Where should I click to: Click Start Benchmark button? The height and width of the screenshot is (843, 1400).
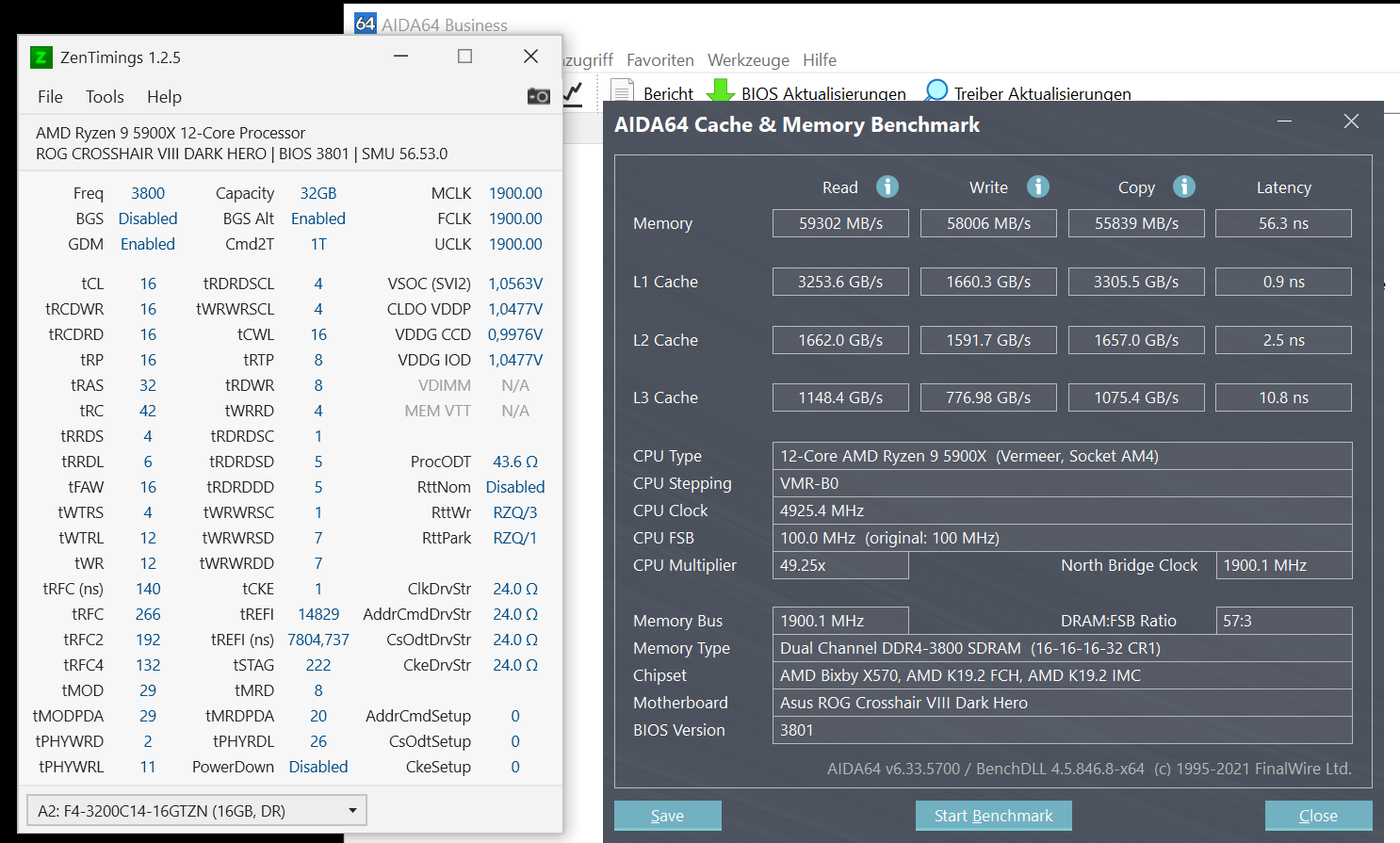click(x=994, y=816)
